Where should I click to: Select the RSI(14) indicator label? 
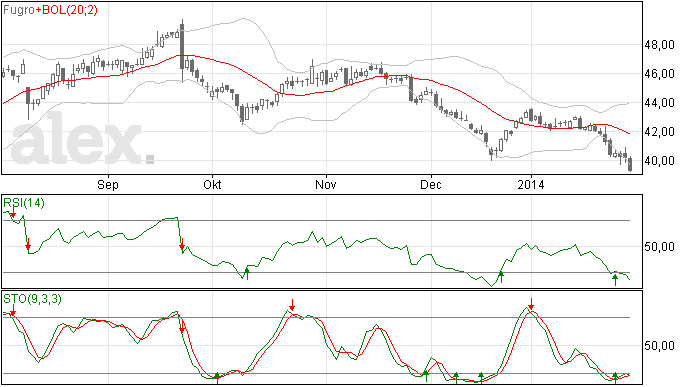[24, 203]
